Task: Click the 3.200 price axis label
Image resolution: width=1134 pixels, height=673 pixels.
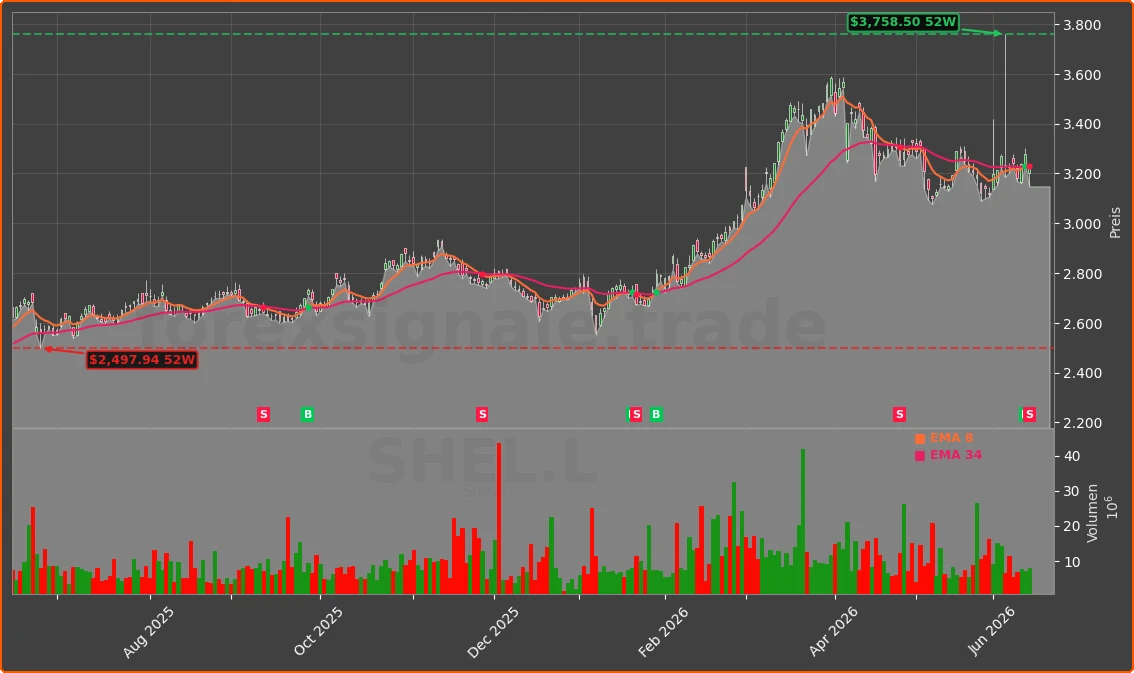Action: point(1082,174)
